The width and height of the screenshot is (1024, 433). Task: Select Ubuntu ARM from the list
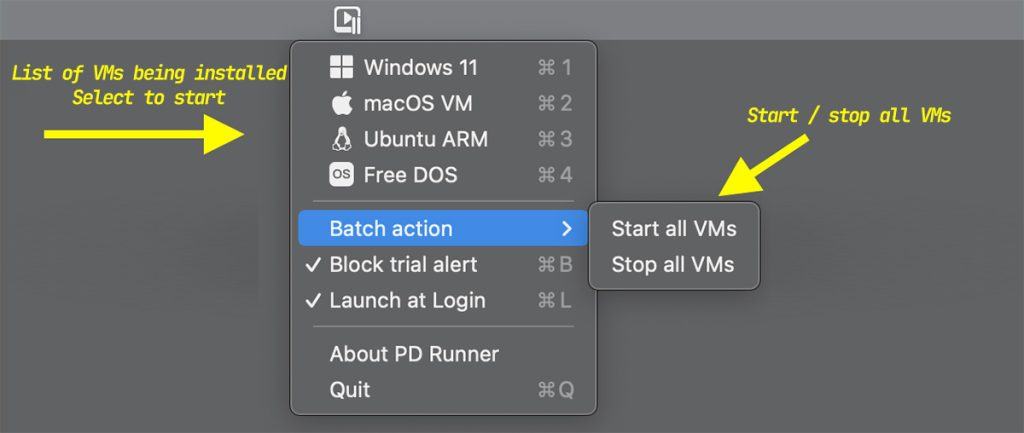pyautogui.click(x=443, y=139)
